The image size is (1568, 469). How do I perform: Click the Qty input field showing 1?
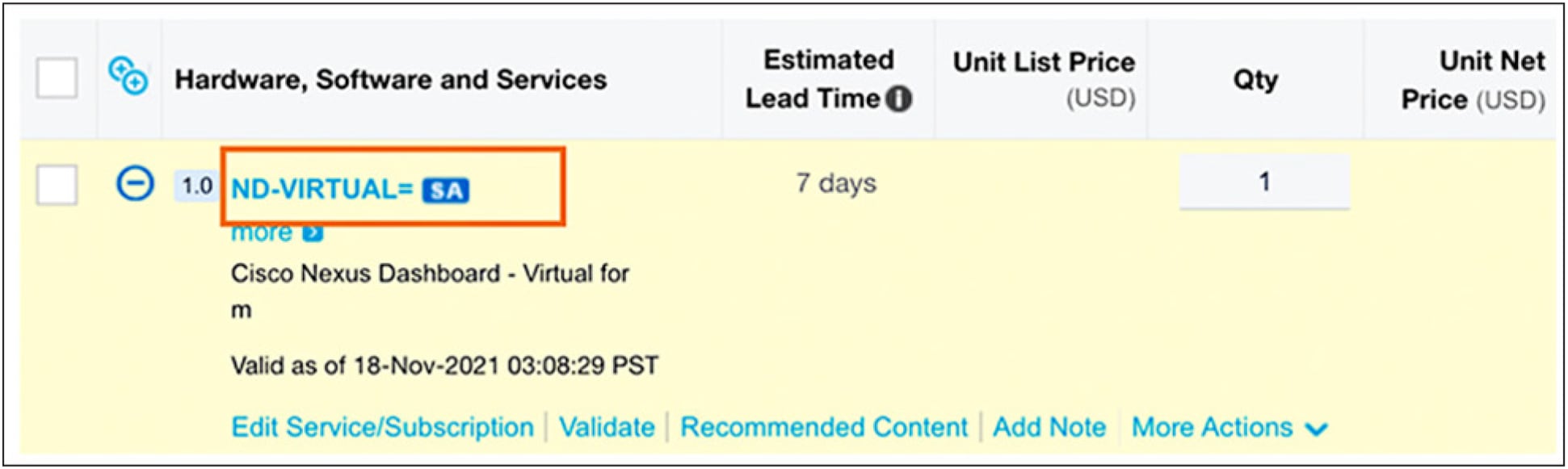(x=1263, y=182)
